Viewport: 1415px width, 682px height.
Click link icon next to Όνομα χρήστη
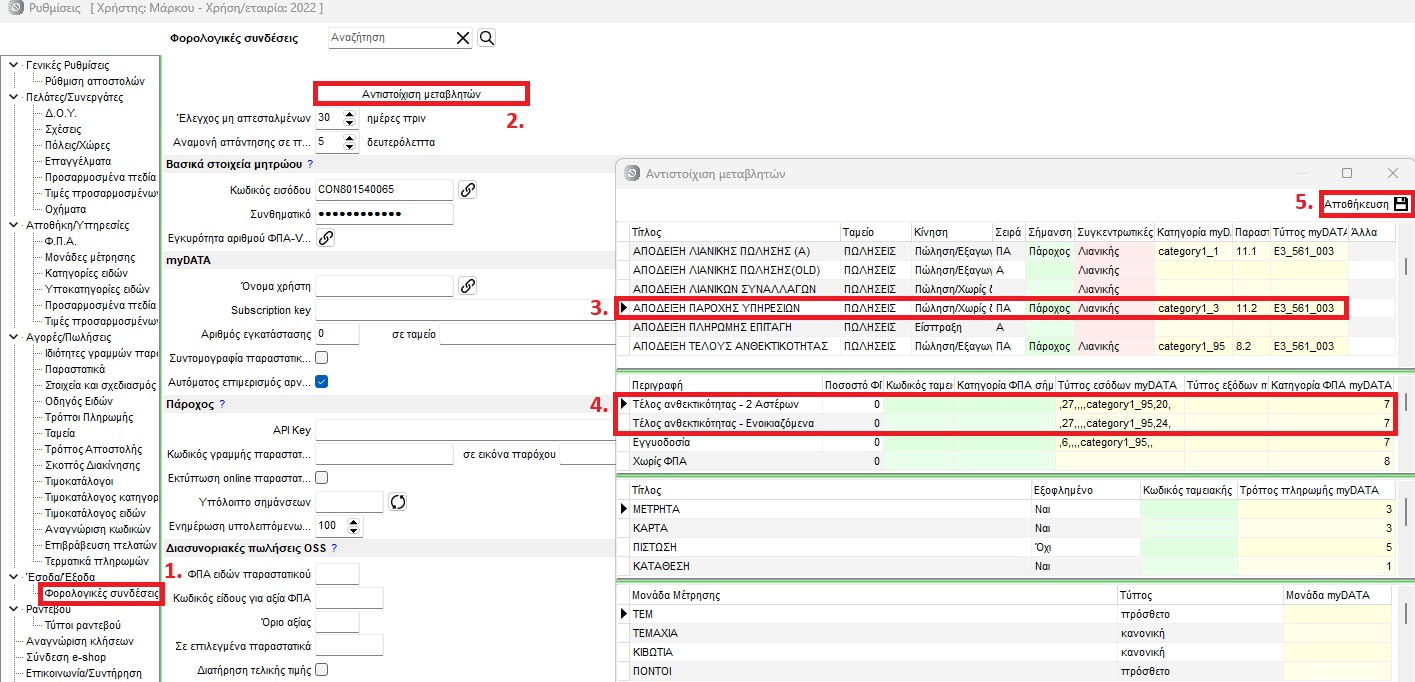[x=467, y=286]
